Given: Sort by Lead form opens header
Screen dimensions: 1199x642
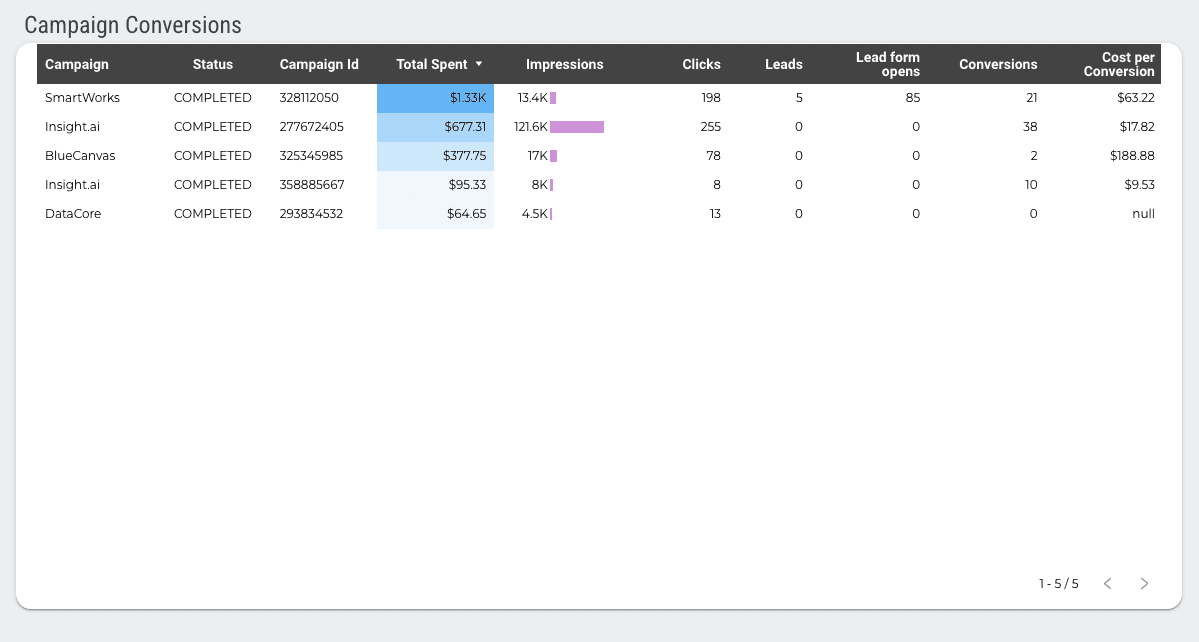Looking at the screenshot, I should point(887,64).
